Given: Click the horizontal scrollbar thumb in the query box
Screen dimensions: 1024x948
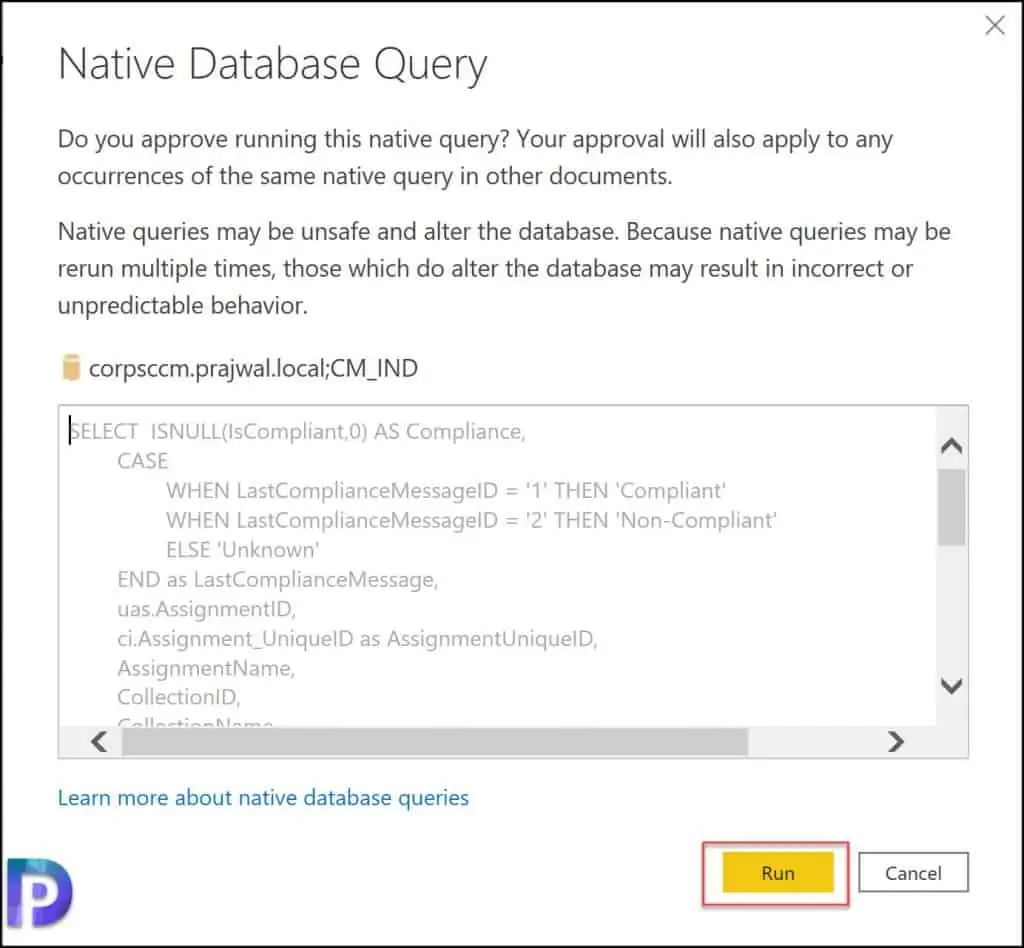Looking at the screenshot, I should coord(435,742).
